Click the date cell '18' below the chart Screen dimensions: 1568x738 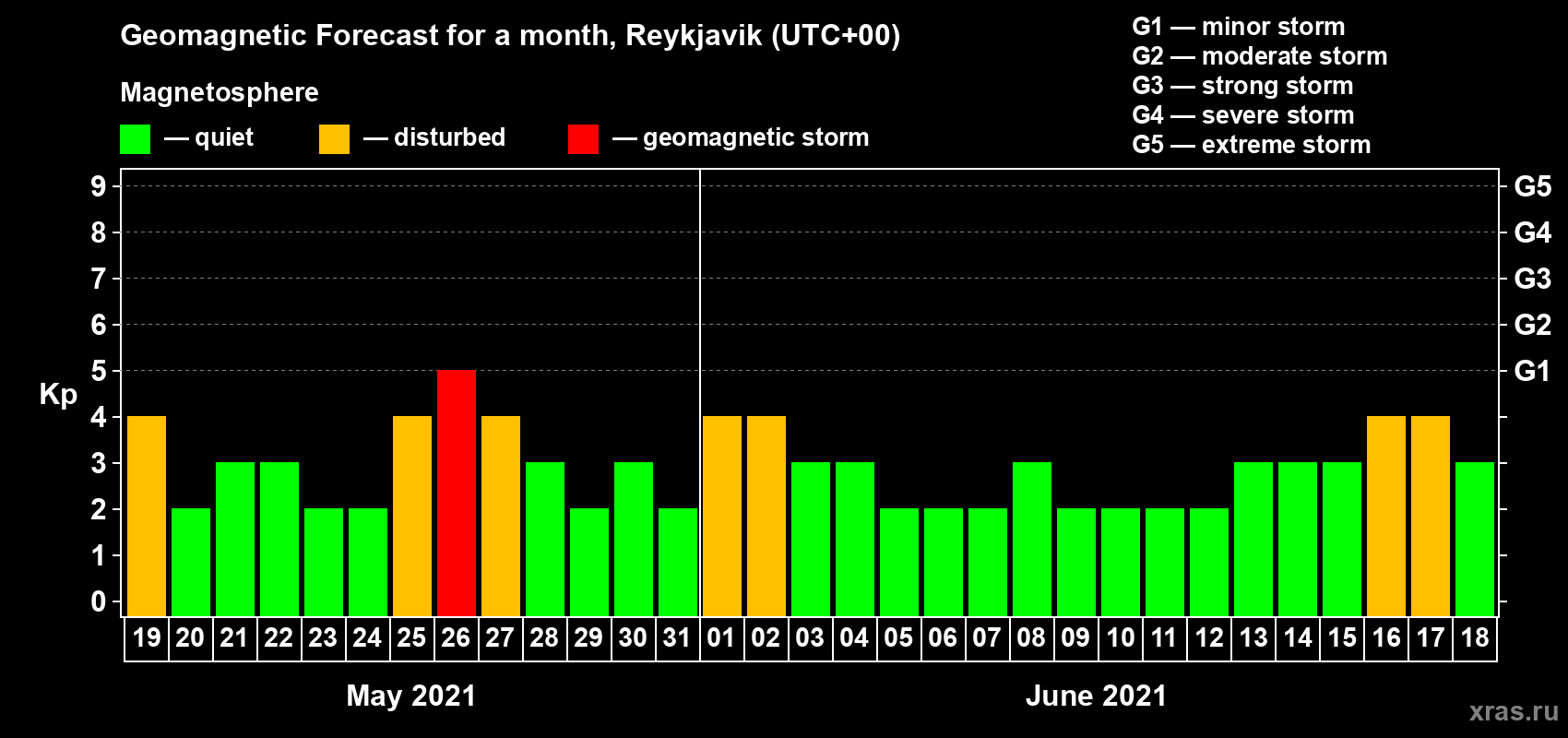[1475, 638]
